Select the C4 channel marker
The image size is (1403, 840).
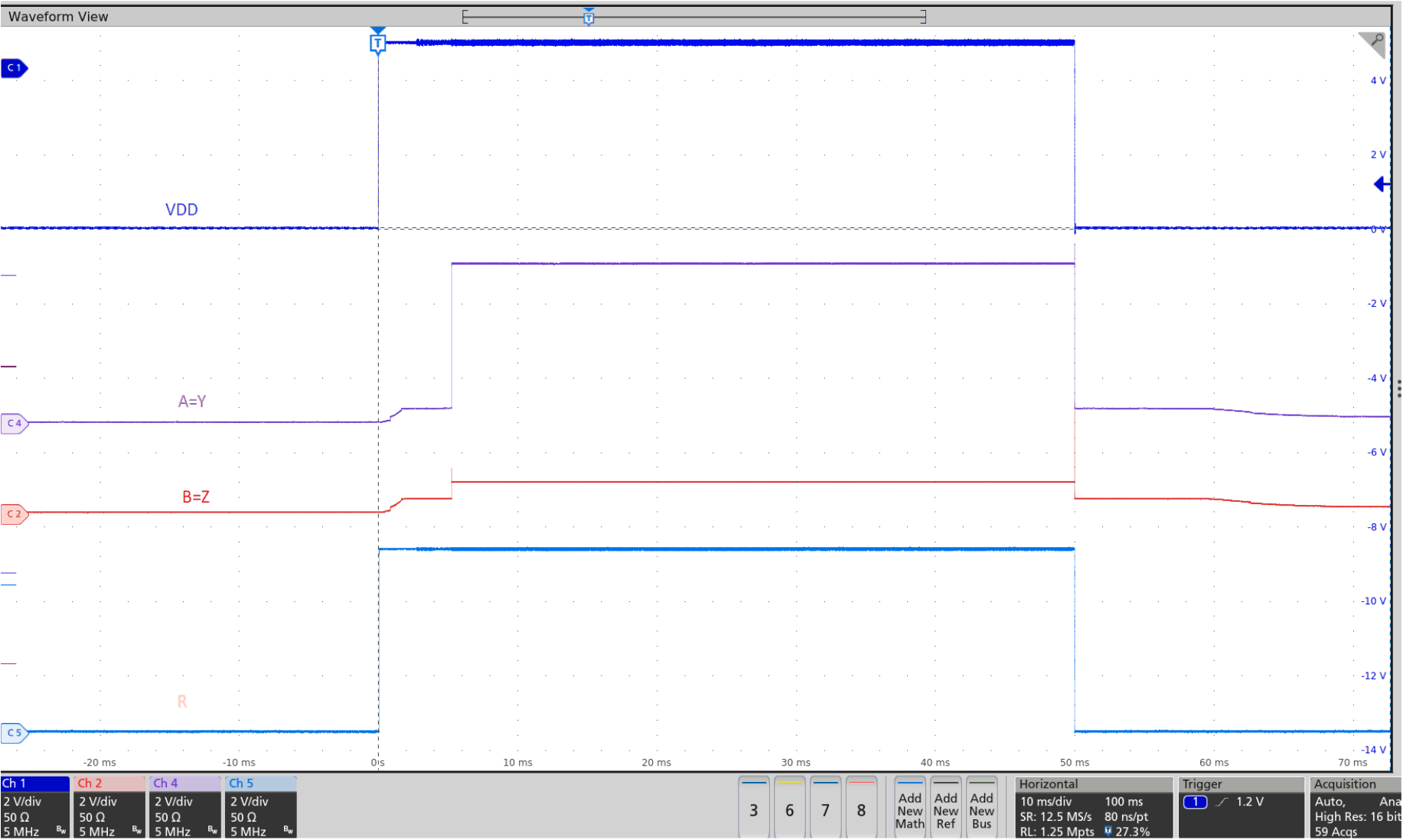[14, 423]
